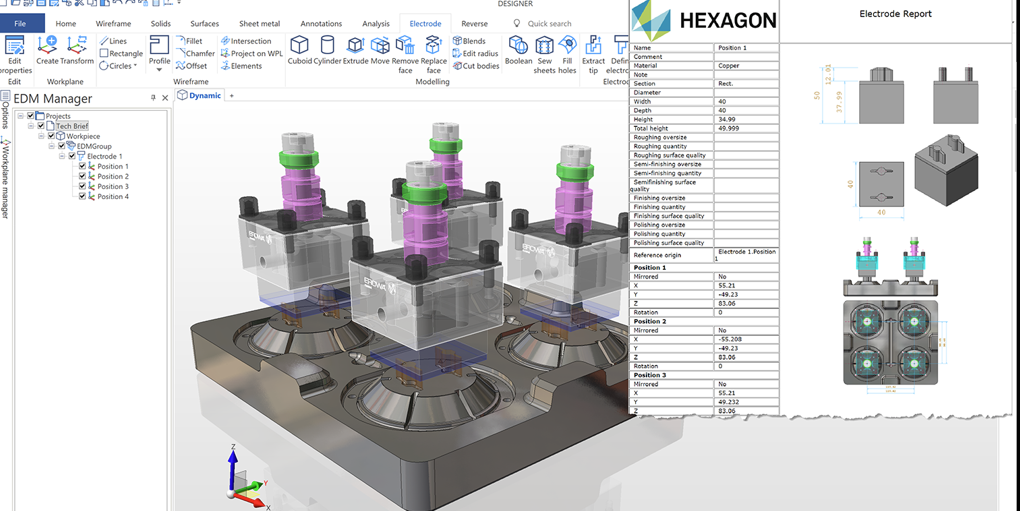The width and height of the screenshot is (1020, 511).
Task: Collapse the Tech Brief tree node
Action: (31, 126)
